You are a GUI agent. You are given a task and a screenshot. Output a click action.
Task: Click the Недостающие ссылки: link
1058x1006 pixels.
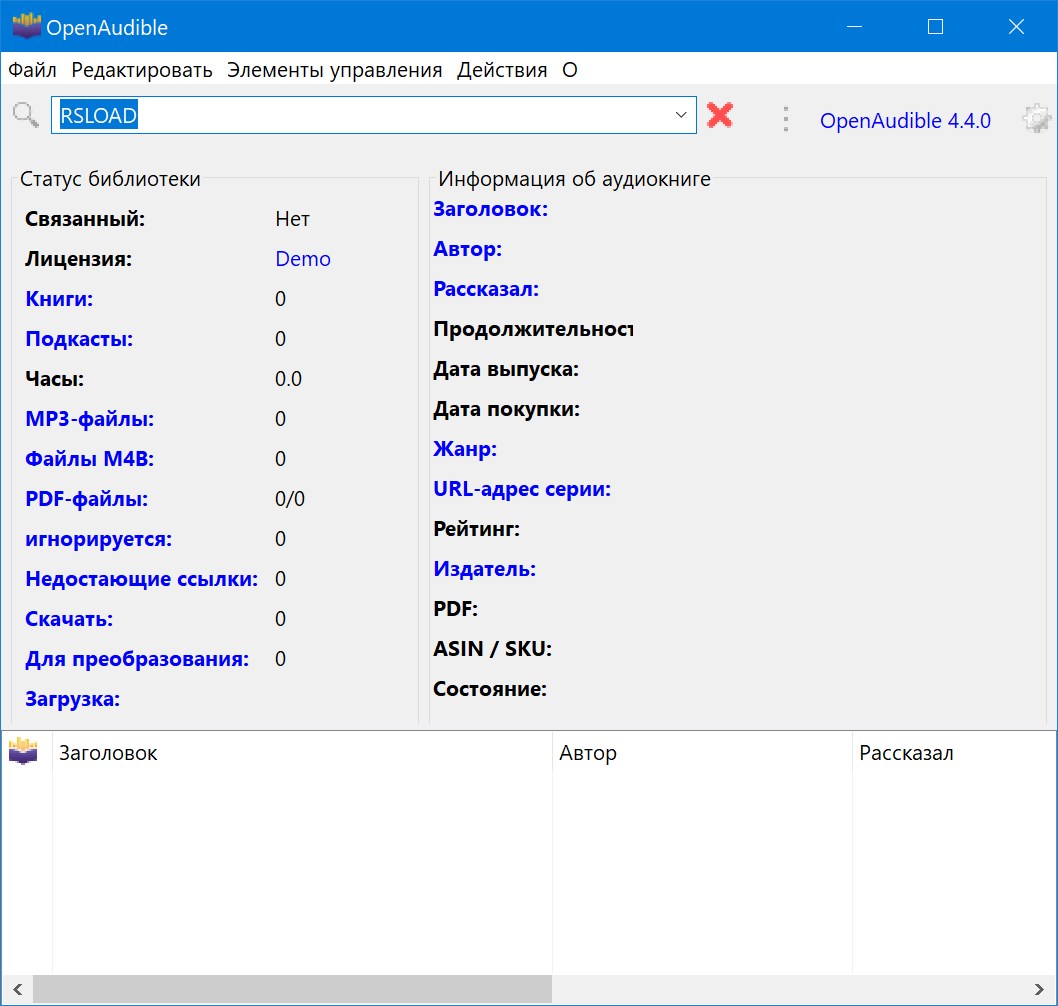(x=142, y=579)
